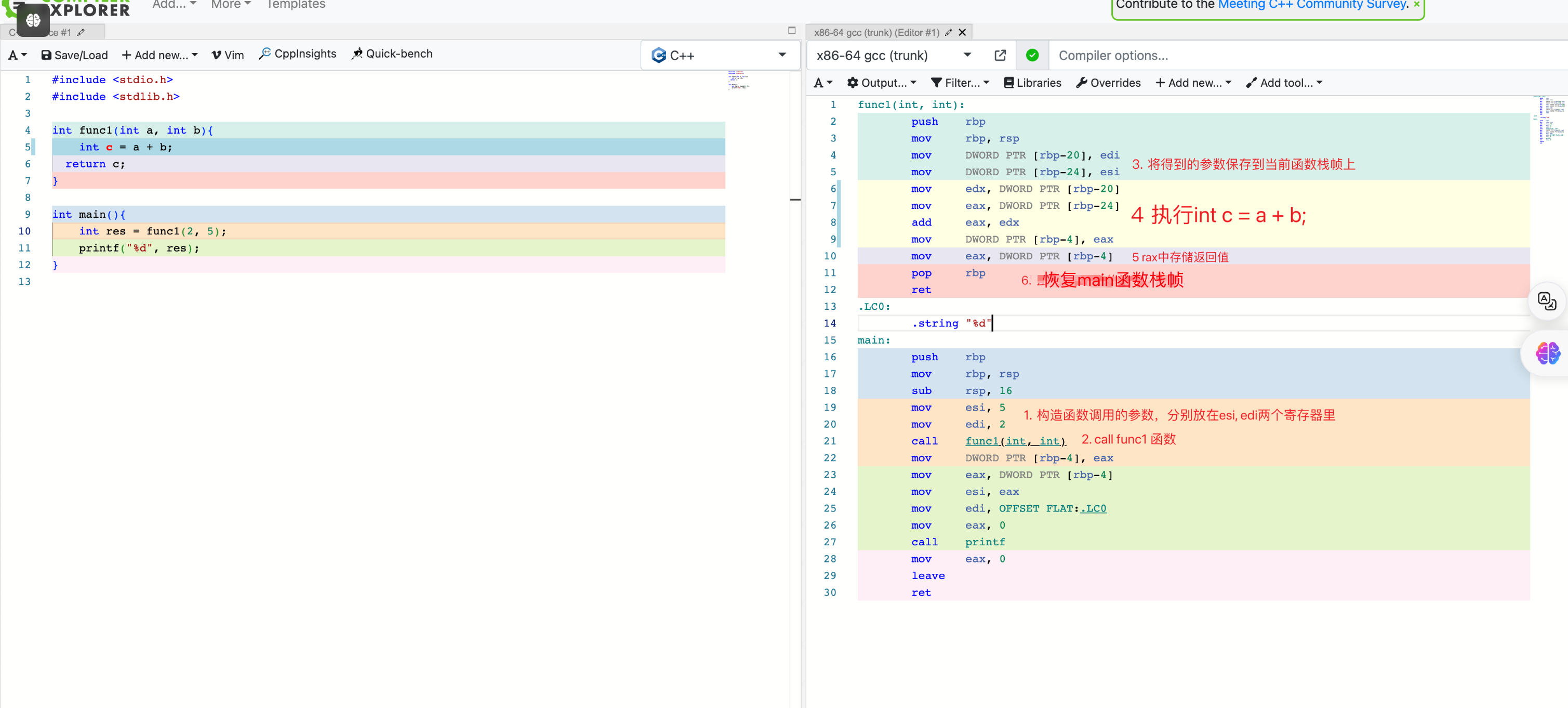Click the 'add eax, edx' instruction
The height and width of the screenshot is (708, 1568).
tap(965, 223)
